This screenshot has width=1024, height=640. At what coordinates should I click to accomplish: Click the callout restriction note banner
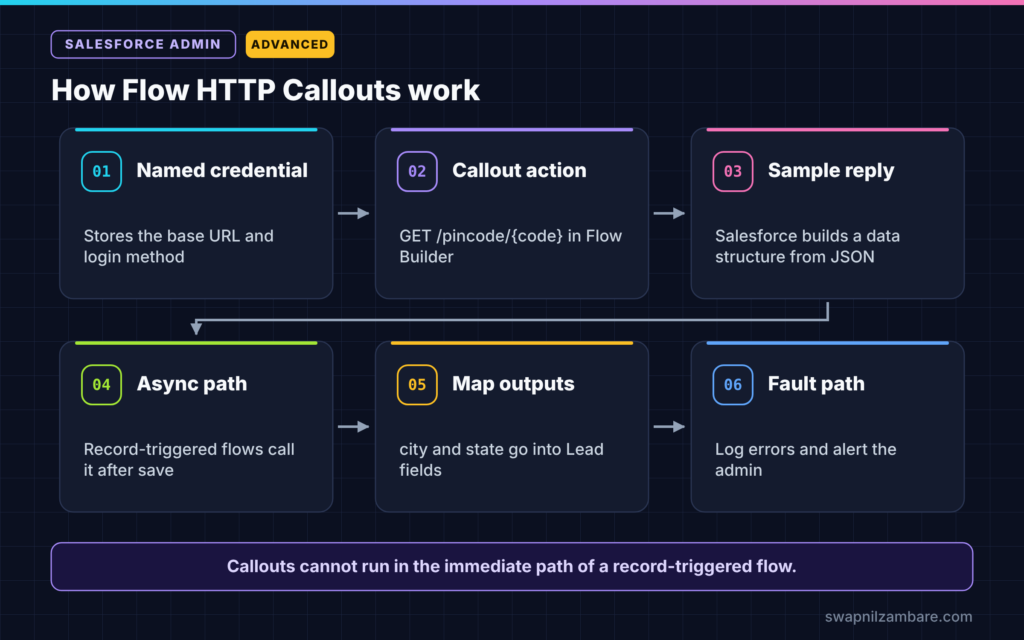pos(512,566)
